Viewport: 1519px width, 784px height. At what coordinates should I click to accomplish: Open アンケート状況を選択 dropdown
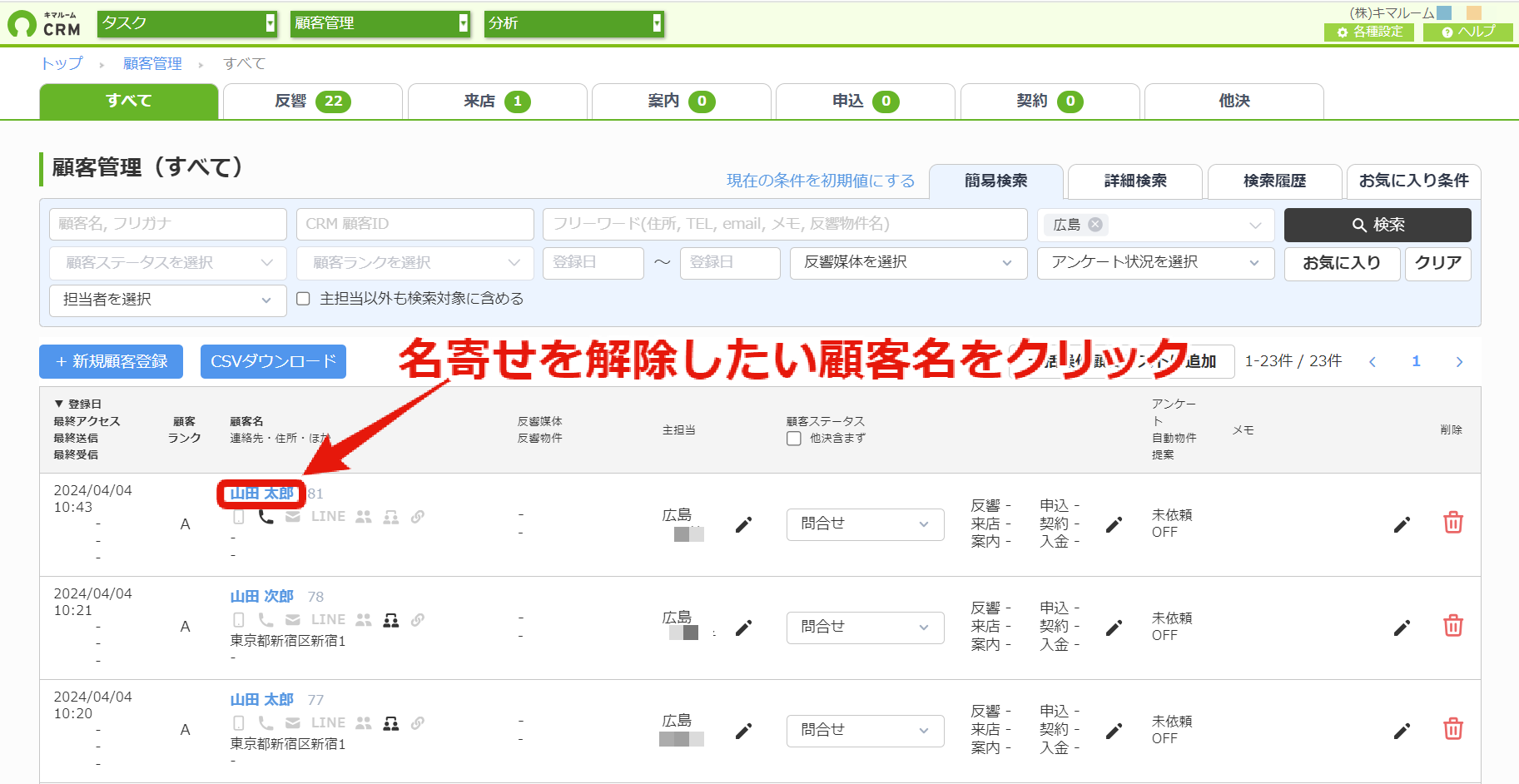click(1156, 263)
